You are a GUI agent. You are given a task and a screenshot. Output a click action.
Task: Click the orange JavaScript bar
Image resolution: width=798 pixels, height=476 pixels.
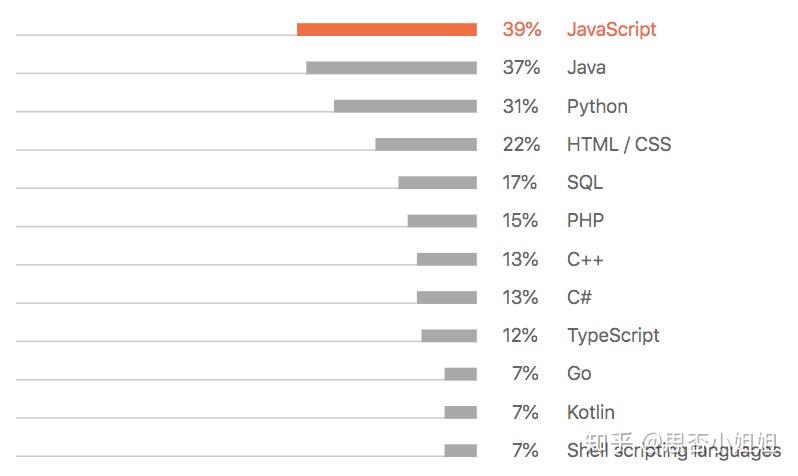[x=387, y=30]
